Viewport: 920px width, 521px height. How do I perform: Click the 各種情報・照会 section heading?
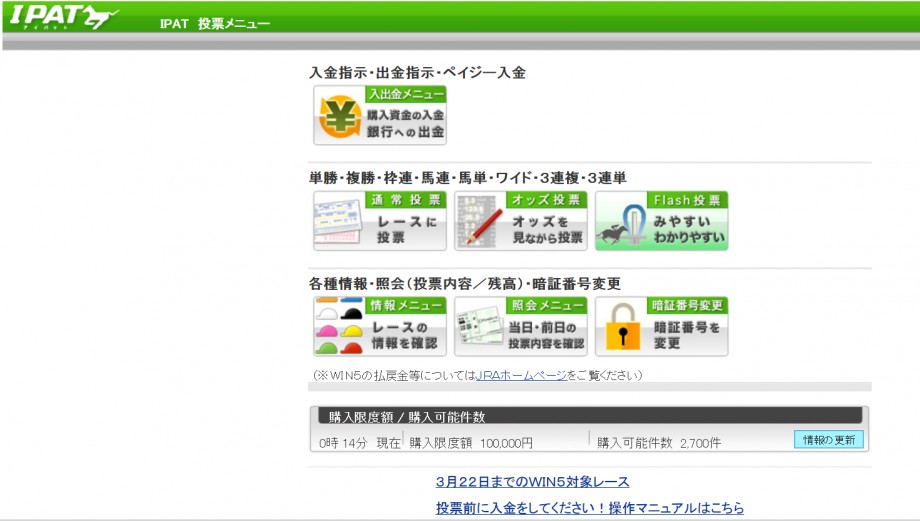tap(465, 284)
